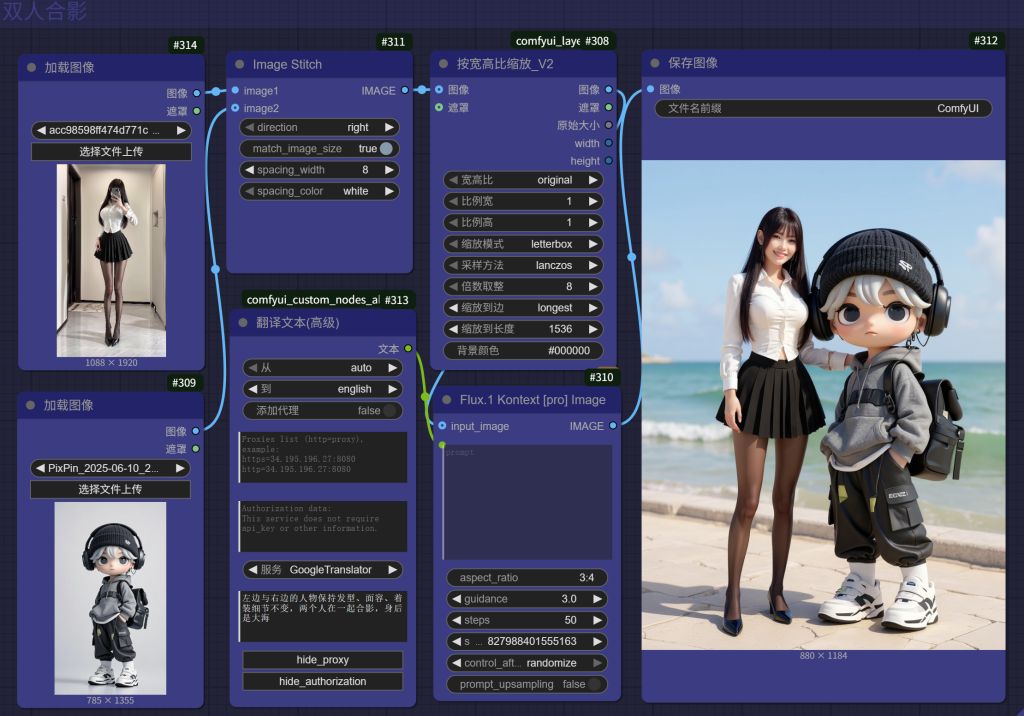1024x716 pixels.
Task: Collapse the Flux.1 Kontext [pro] Image node
Action: [x=447, y=399]
